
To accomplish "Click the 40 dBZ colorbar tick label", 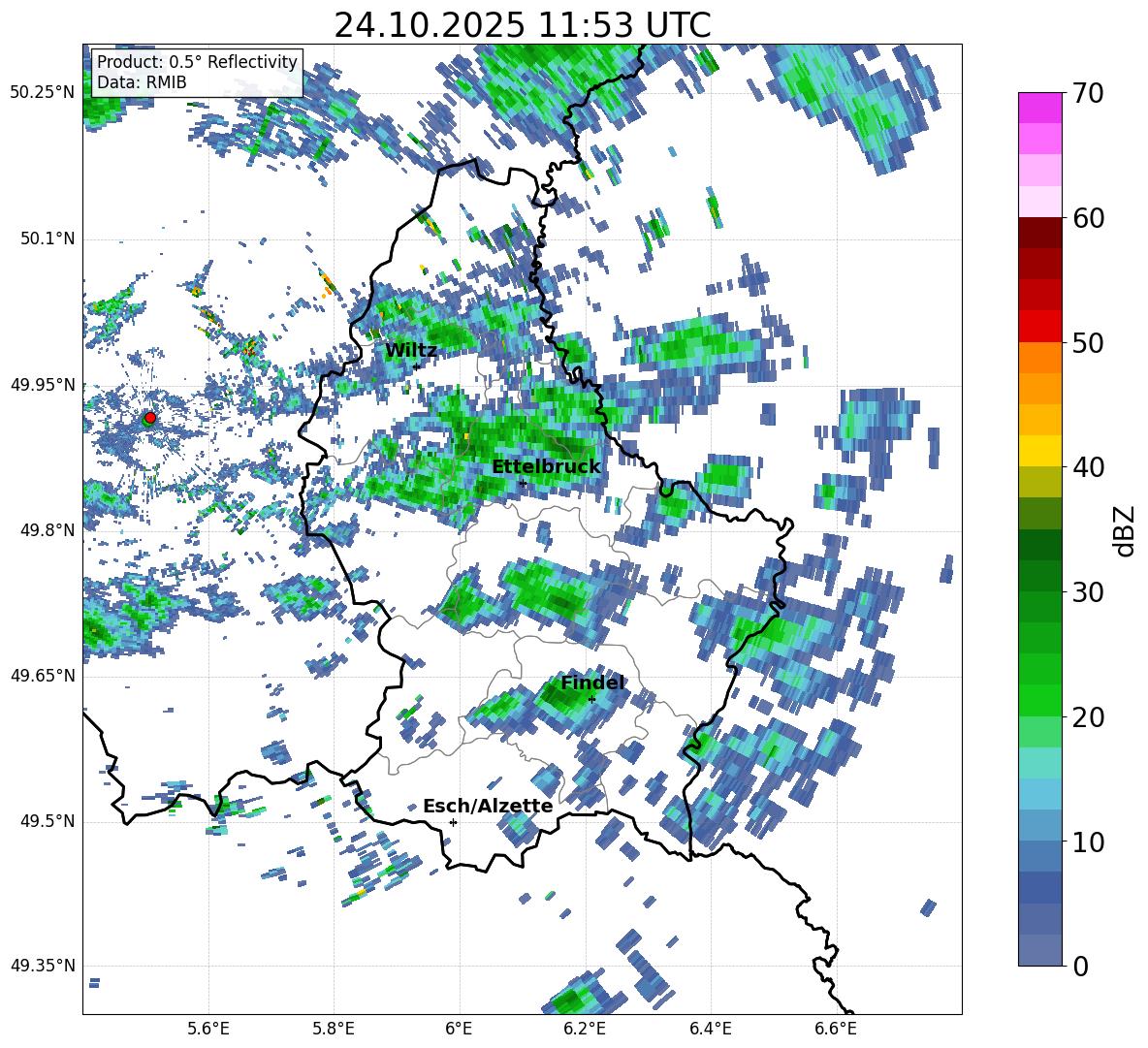I will tap(1087, 467).
